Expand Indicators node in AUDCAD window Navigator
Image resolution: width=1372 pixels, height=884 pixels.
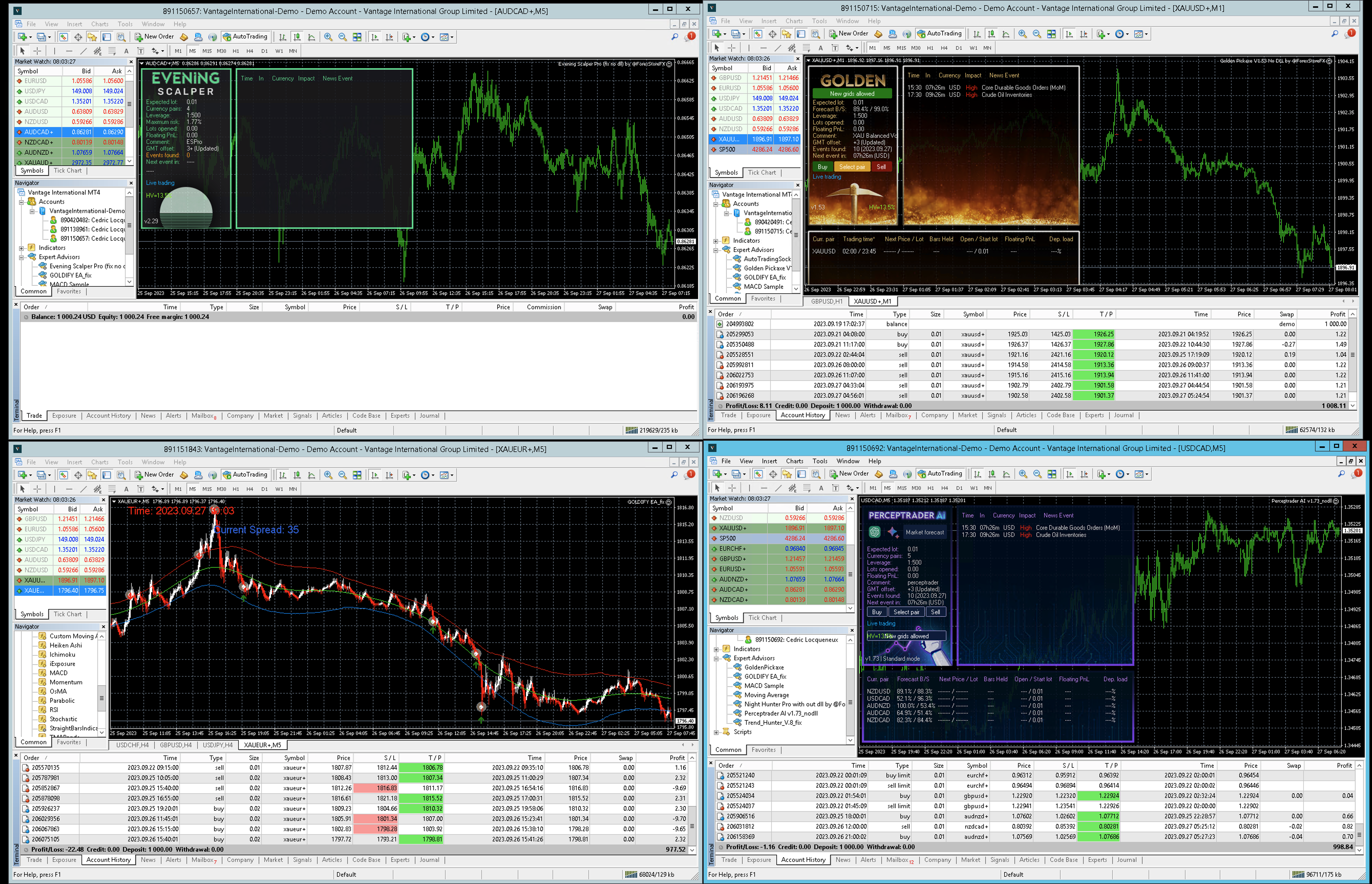[22, 248]
